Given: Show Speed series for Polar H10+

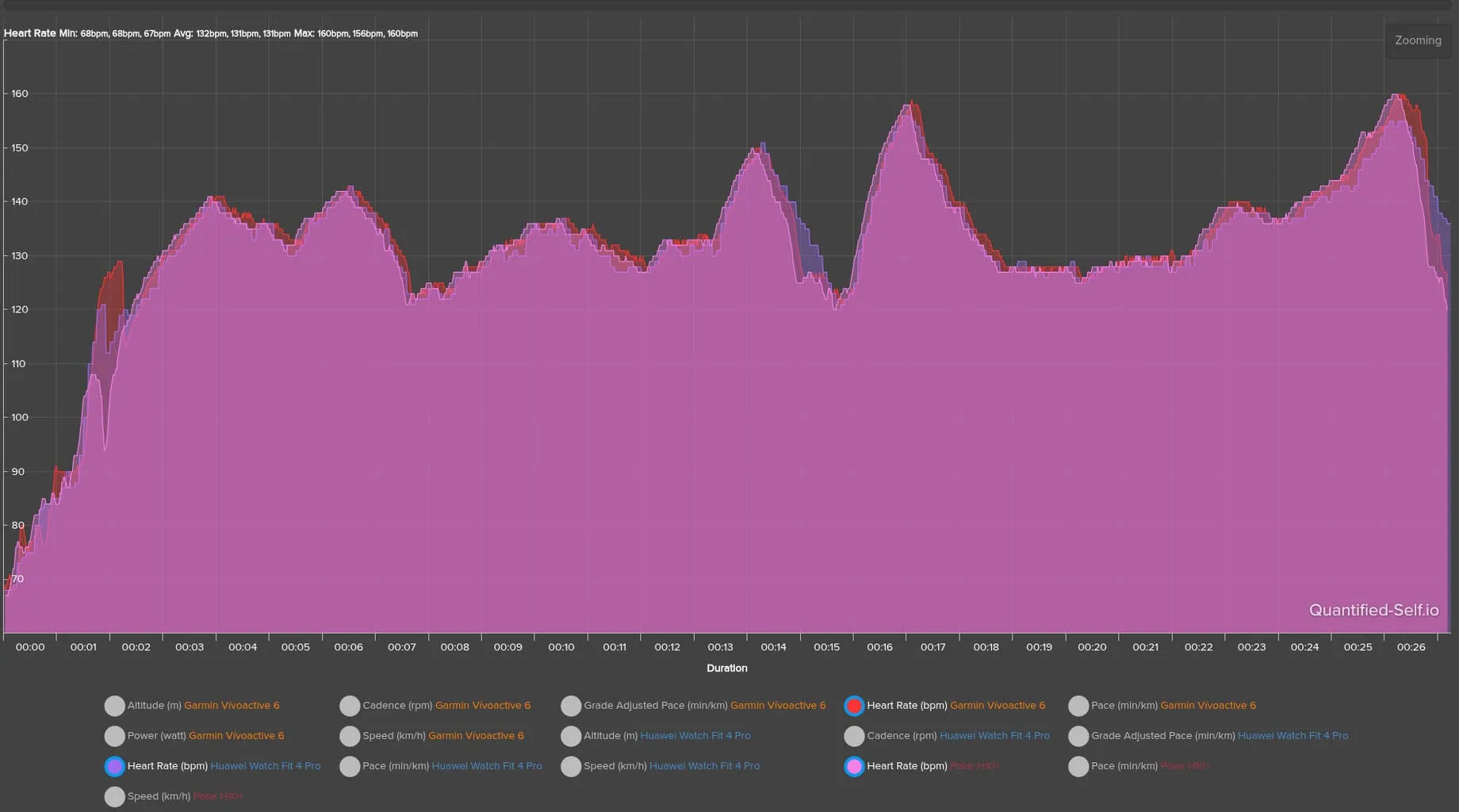Looking at the screenshot, I should tap(115, 796).
